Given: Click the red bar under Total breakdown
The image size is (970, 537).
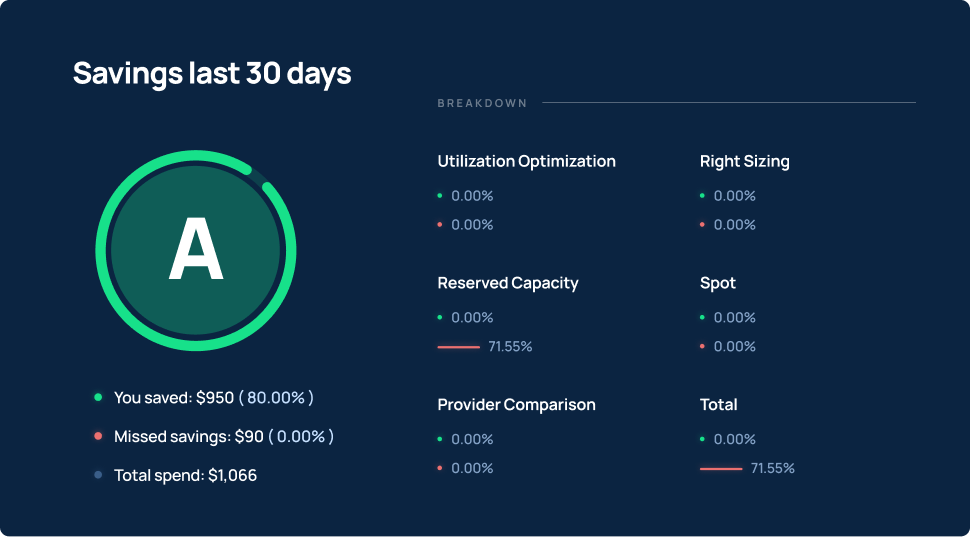Looking at the screenshot, I should click(x=721, y=468).
